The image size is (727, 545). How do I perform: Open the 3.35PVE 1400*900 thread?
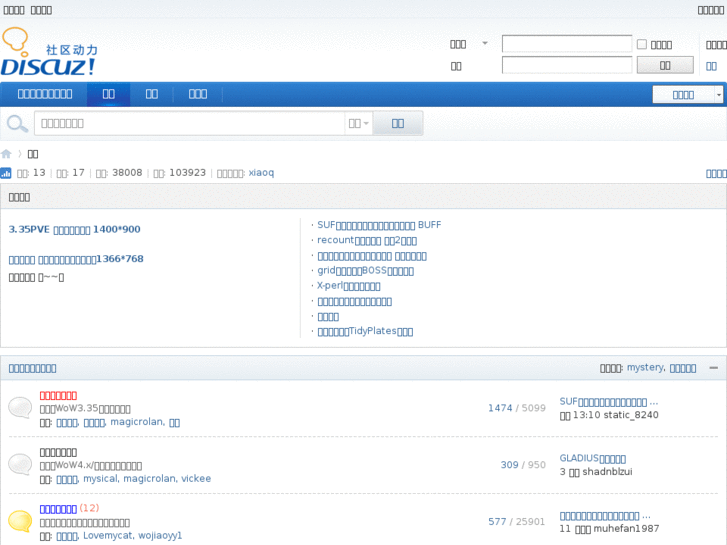point(75,230)
